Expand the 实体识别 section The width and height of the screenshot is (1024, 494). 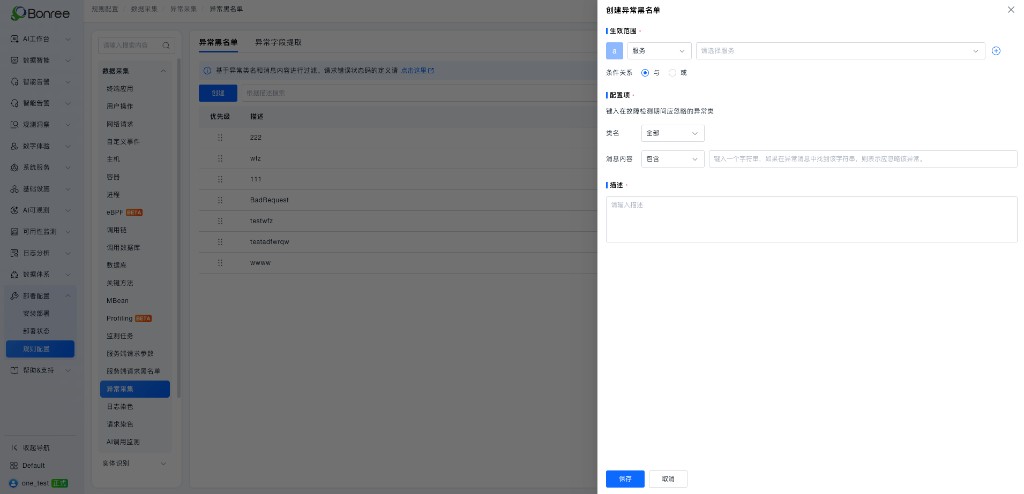[163, 463]
